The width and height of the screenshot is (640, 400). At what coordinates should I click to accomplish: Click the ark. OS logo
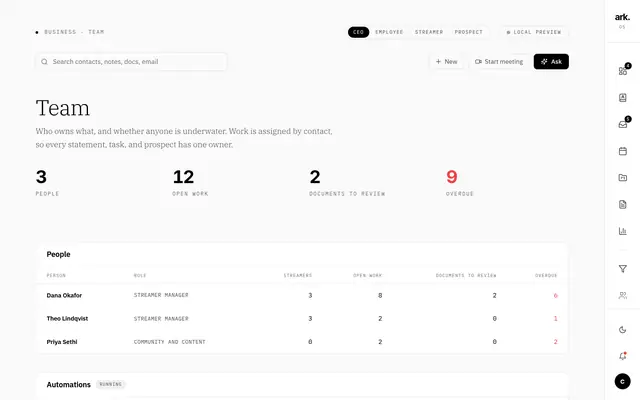point(622,20)
